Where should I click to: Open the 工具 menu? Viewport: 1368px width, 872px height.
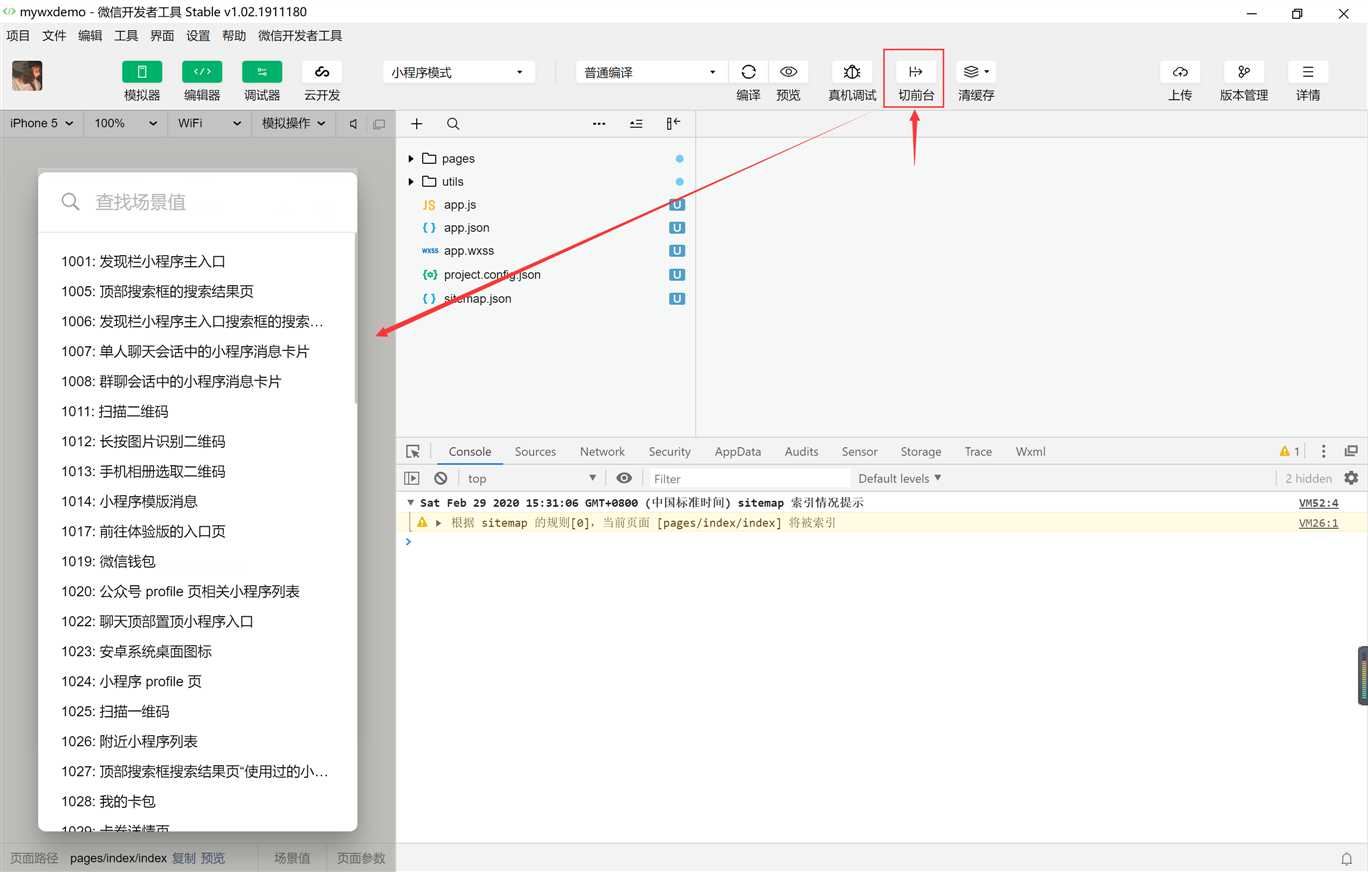tap(126, 36)
